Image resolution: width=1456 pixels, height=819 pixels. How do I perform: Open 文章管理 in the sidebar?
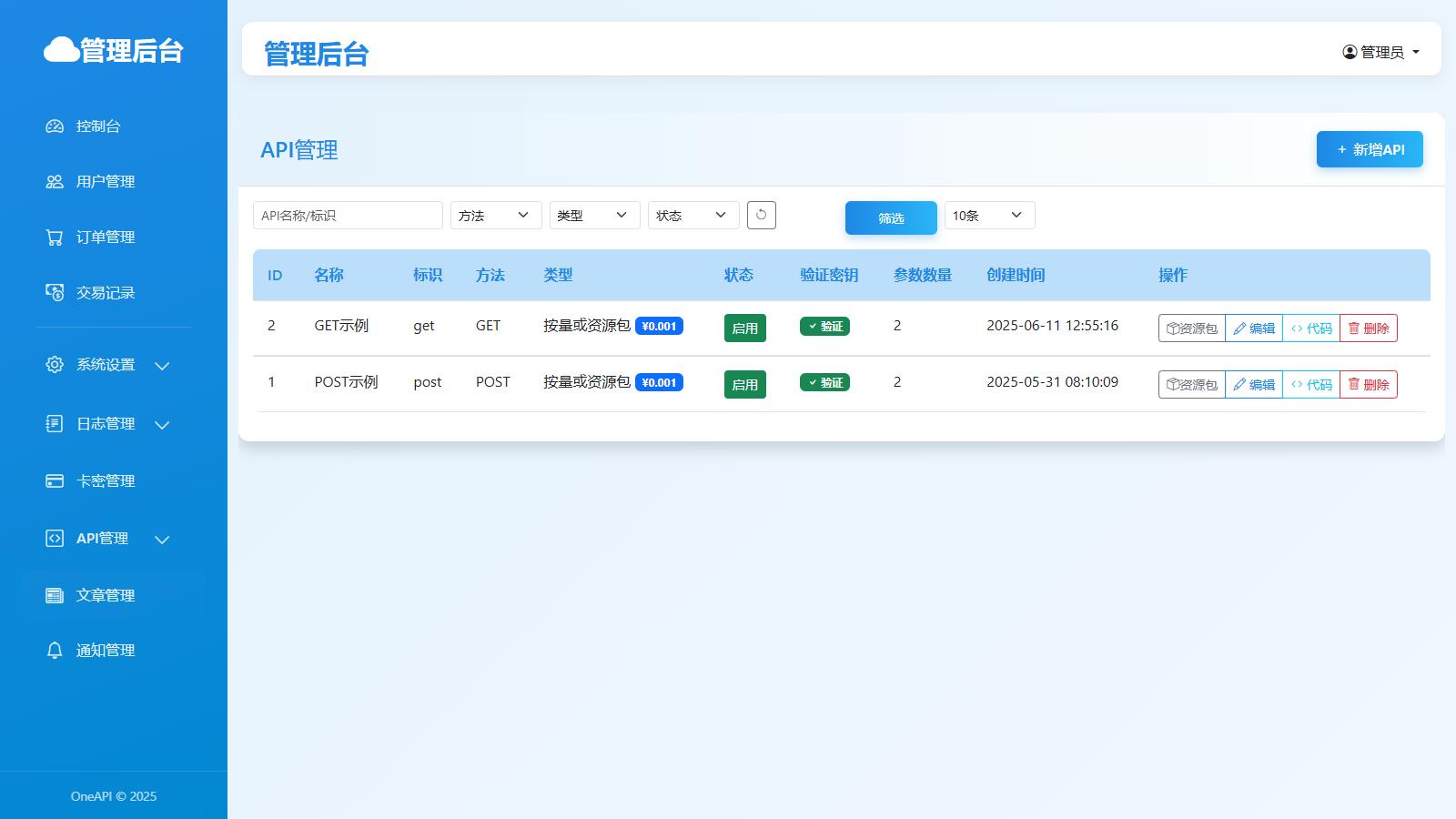pos(105,596)
